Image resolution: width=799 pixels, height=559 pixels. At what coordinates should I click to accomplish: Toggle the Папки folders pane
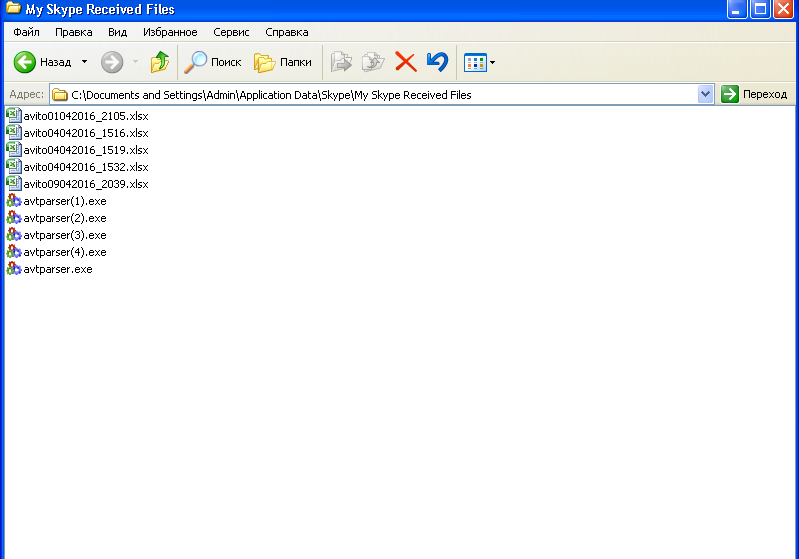(x=283, y=62)
